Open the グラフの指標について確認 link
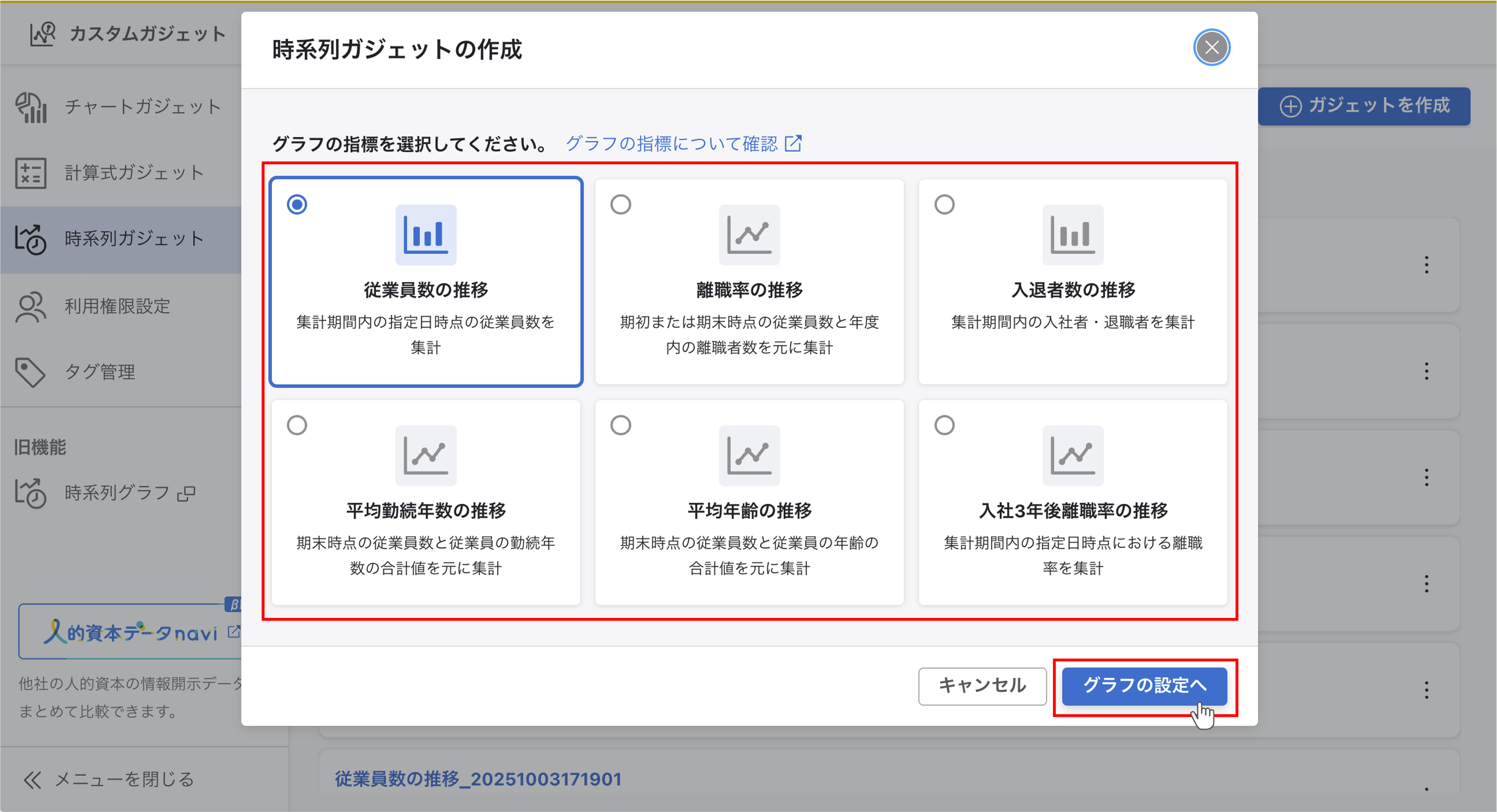 tap(671, 144)
